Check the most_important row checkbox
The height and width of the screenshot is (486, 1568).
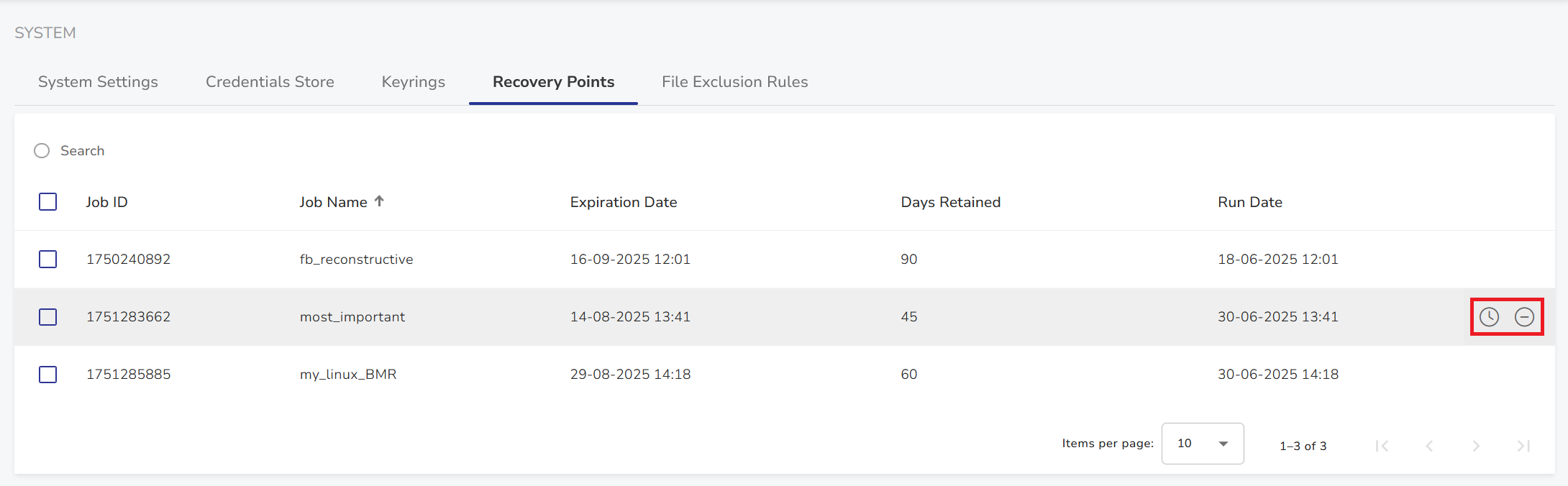coord(48,317)
